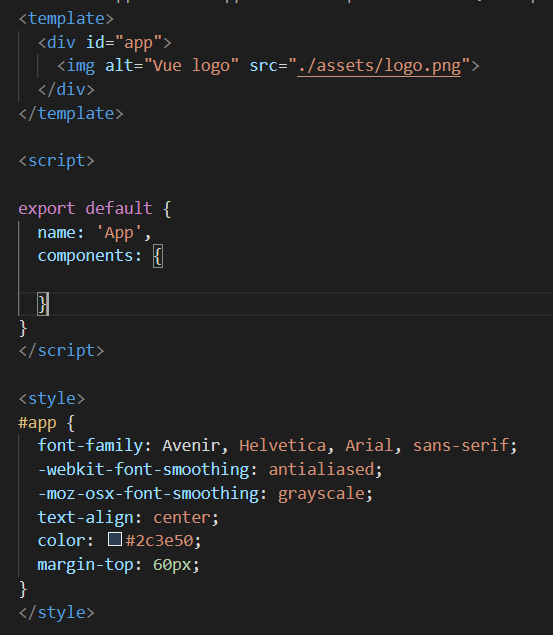Click the antialiased value
The height and width of the screenshot is (635, 553).
[x=321, y=469]
